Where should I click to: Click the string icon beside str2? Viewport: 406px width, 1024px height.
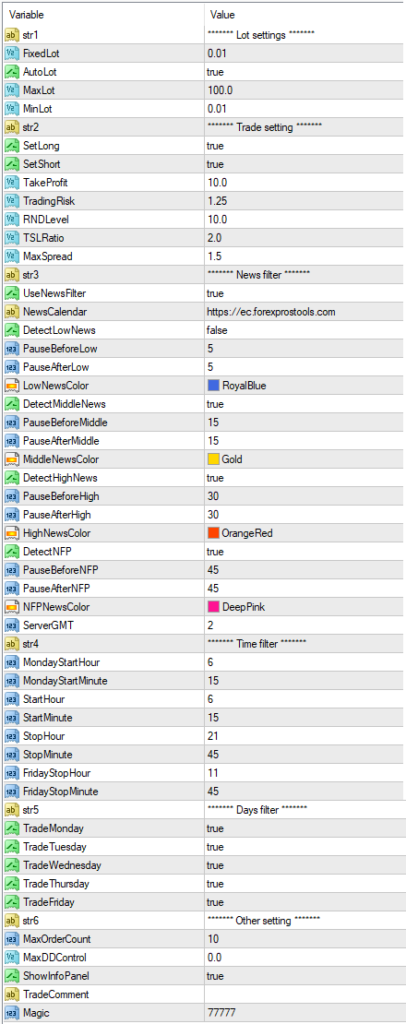tap(11, 127)
